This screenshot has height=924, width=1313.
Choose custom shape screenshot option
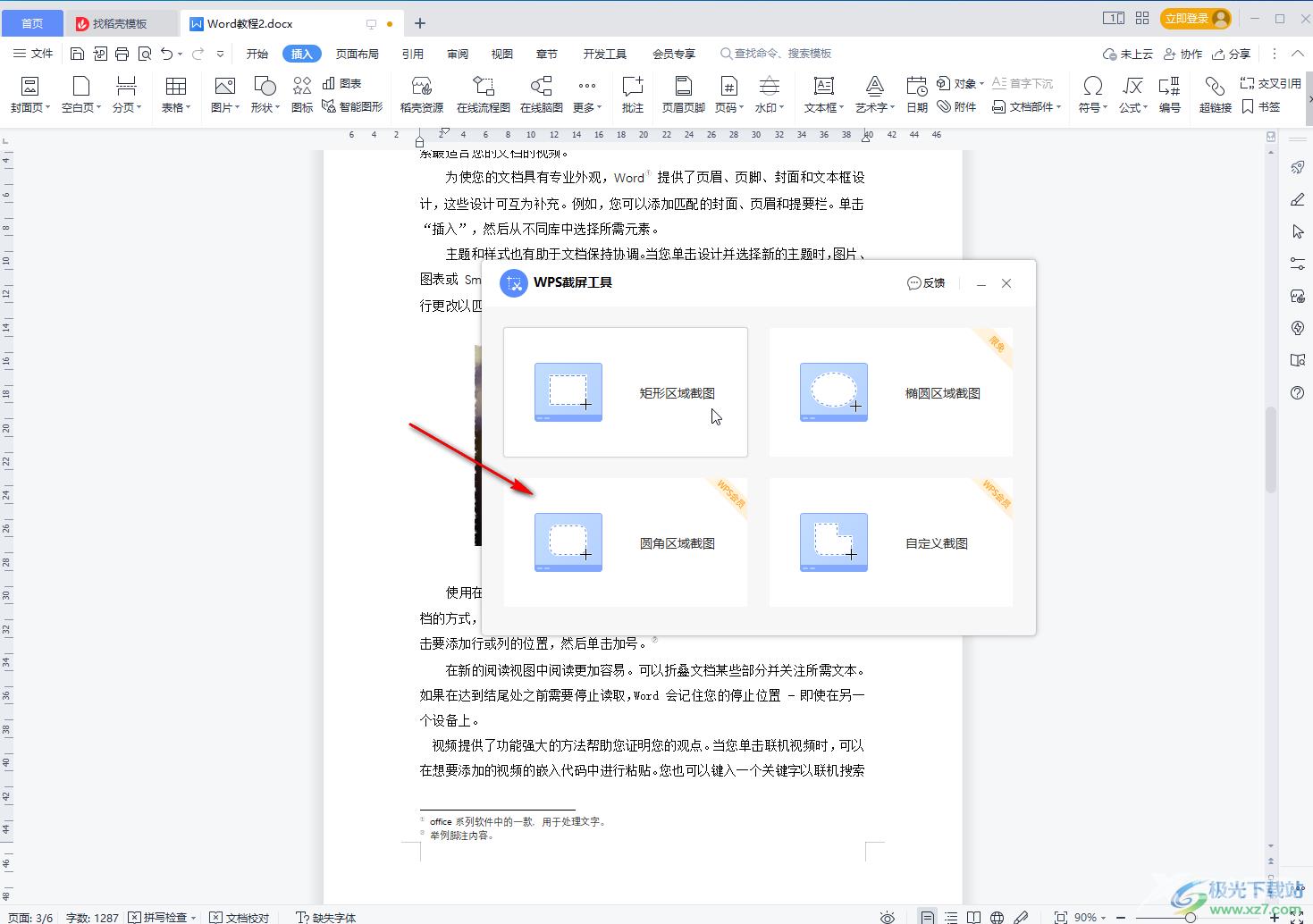[891, 542]
